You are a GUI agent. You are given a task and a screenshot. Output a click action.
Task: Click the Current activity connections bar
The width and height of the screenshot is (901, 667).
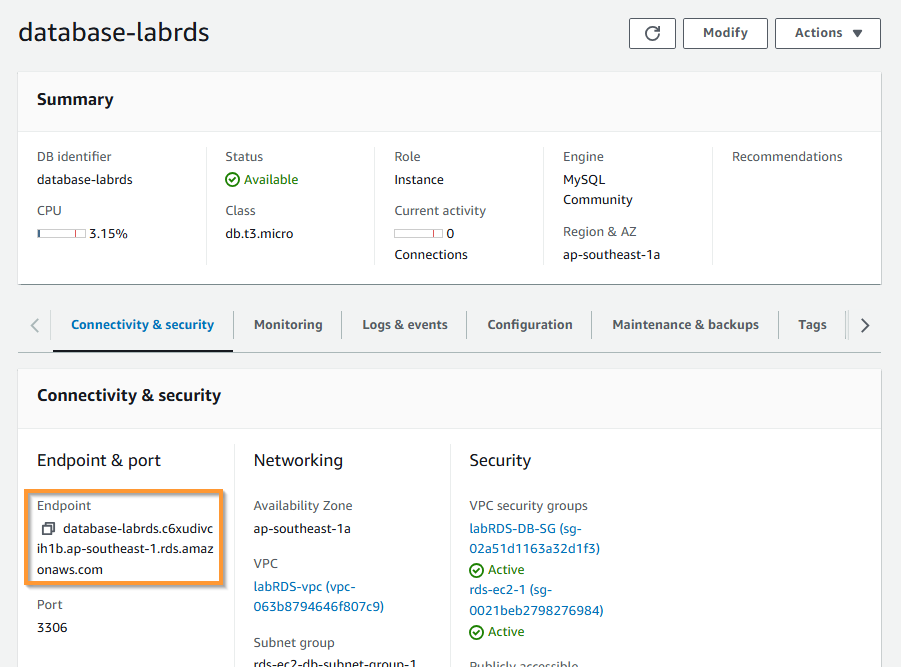point(418,234)
